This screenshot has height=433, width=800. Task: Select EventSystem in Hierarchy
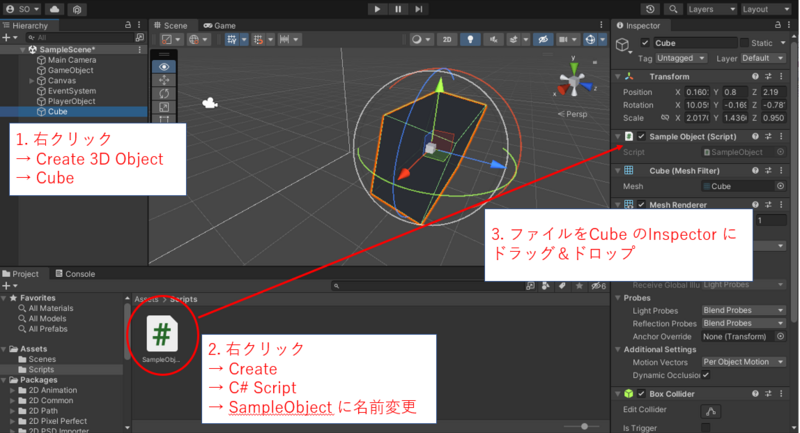click(72, 91)
